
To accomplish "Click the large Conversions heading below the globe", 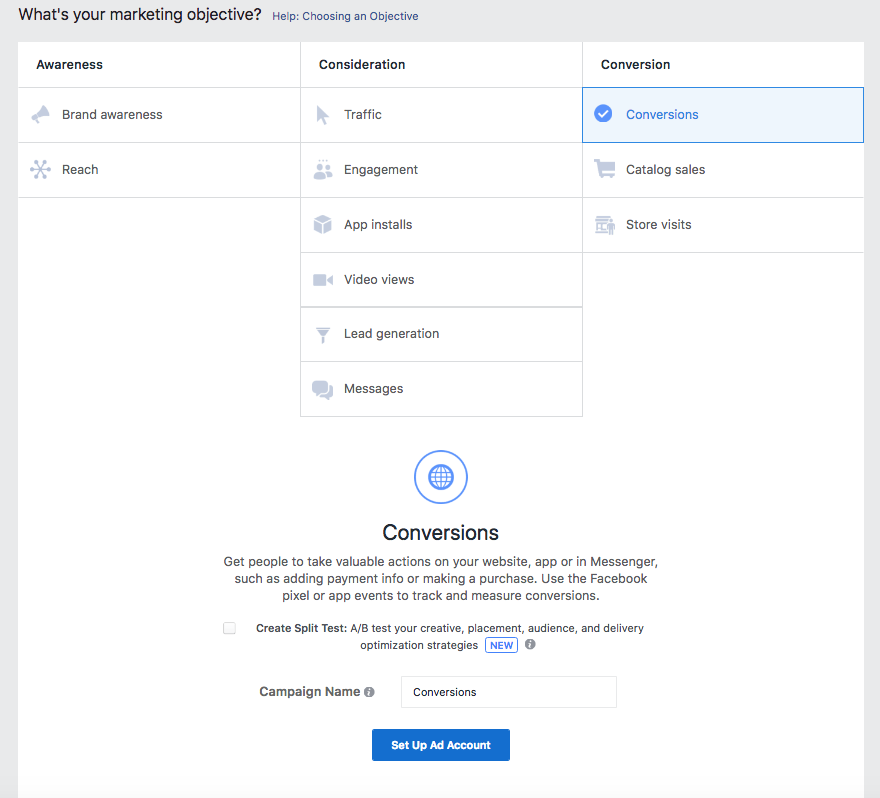I will point(441,533).
